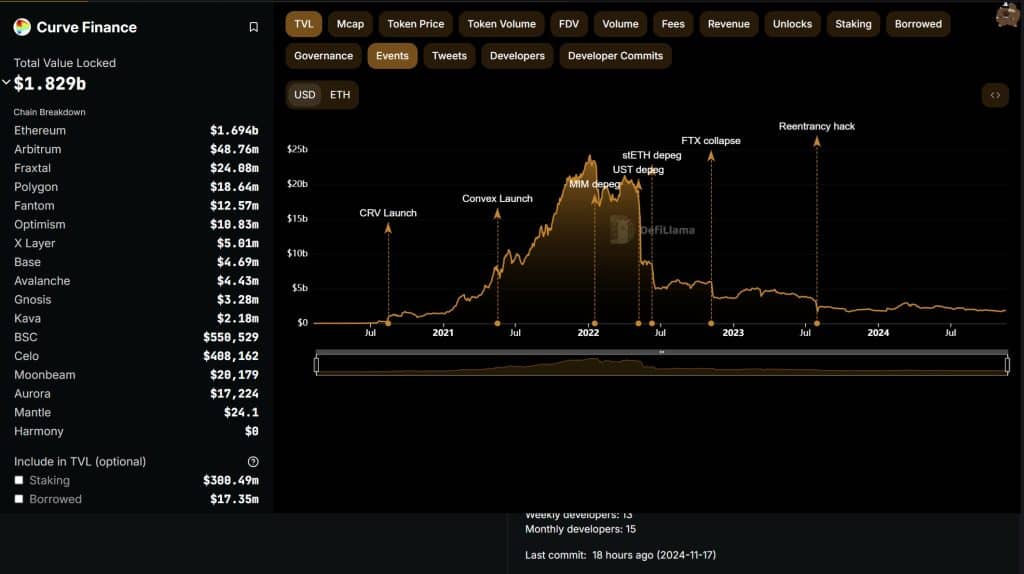Screen dimensions: 1024x574
Task: Click the Optimism chain row
Action: point(136,225)
